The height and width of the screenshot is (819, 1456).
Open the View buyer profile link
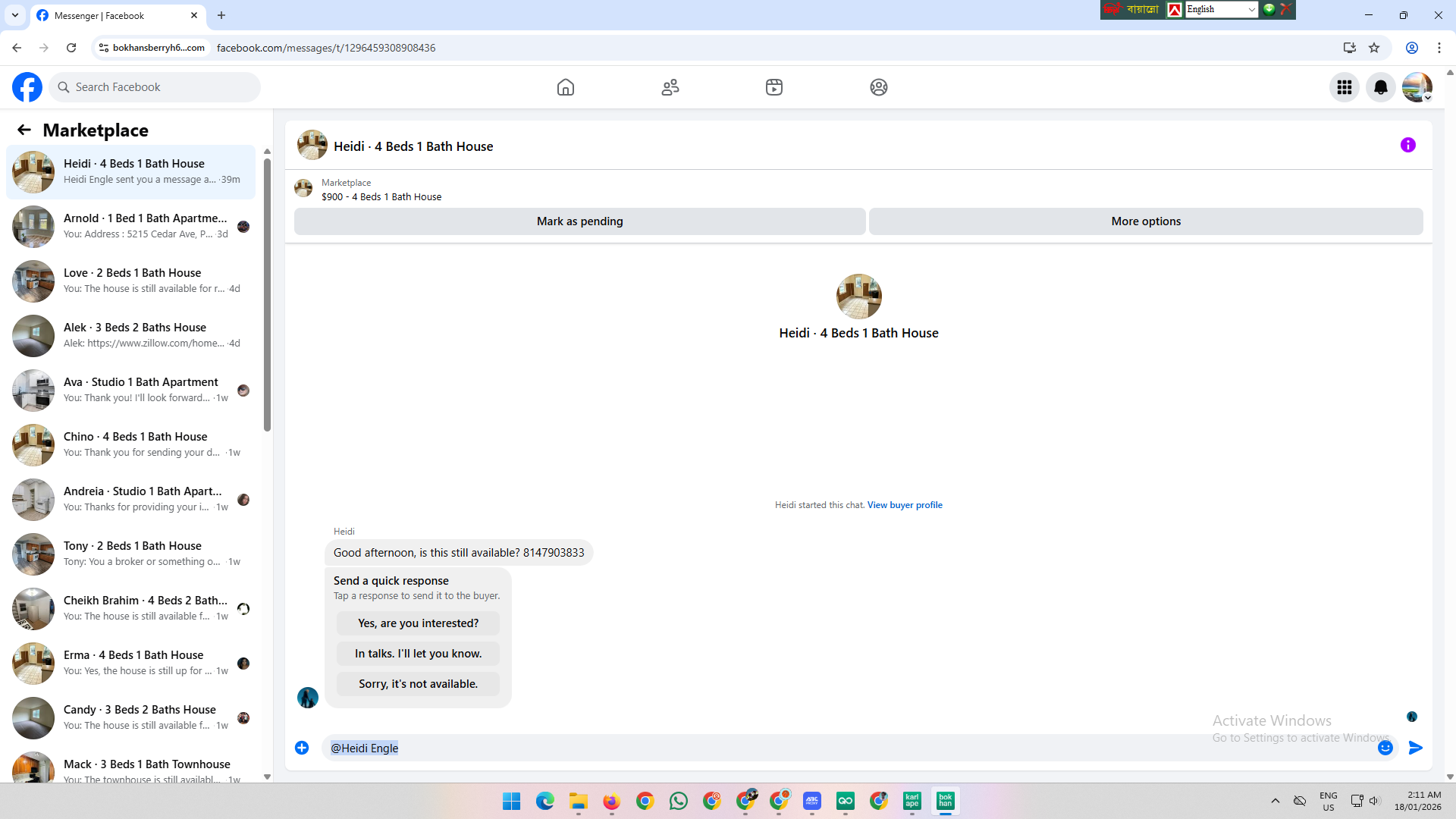pyautogui.click(x=904, y=505)
